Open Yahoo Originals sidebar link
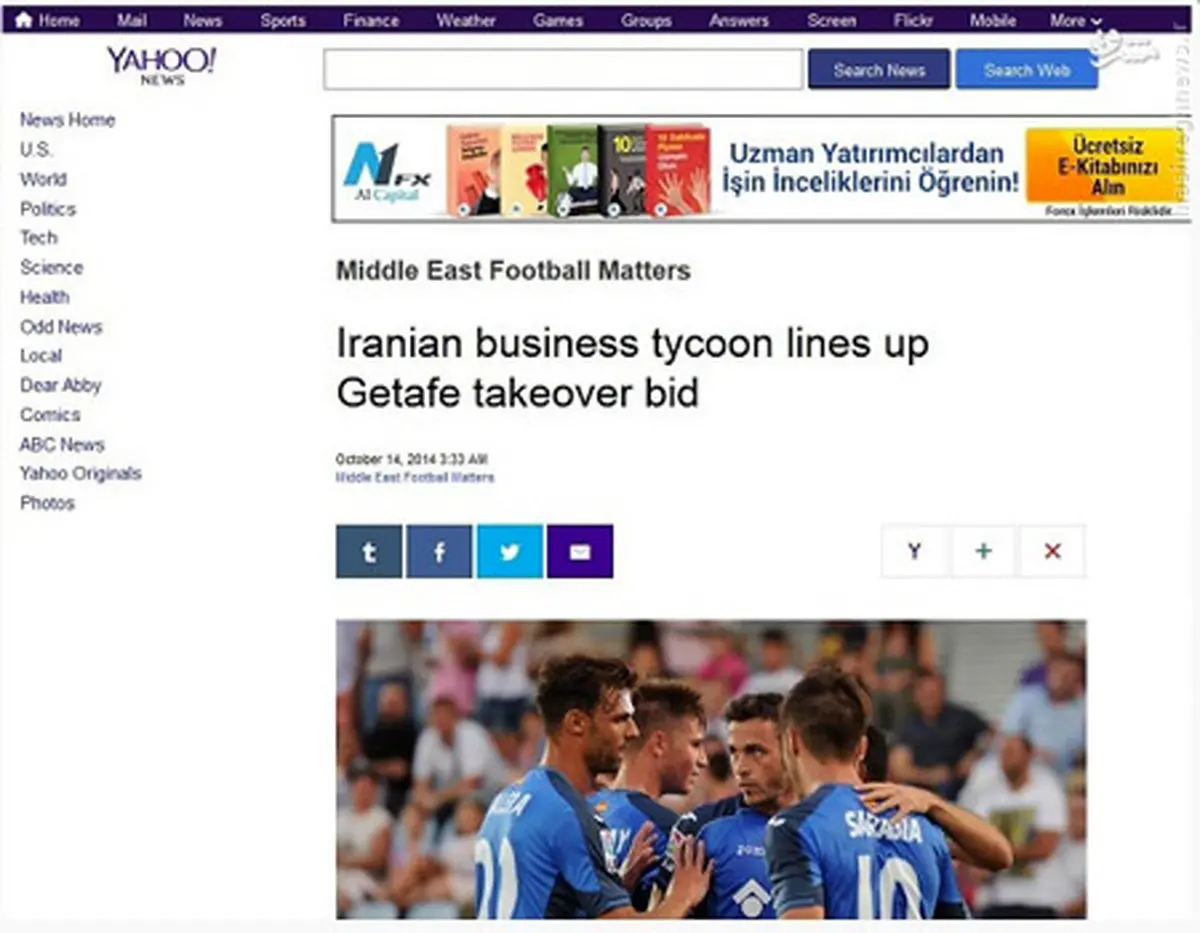 81,474
